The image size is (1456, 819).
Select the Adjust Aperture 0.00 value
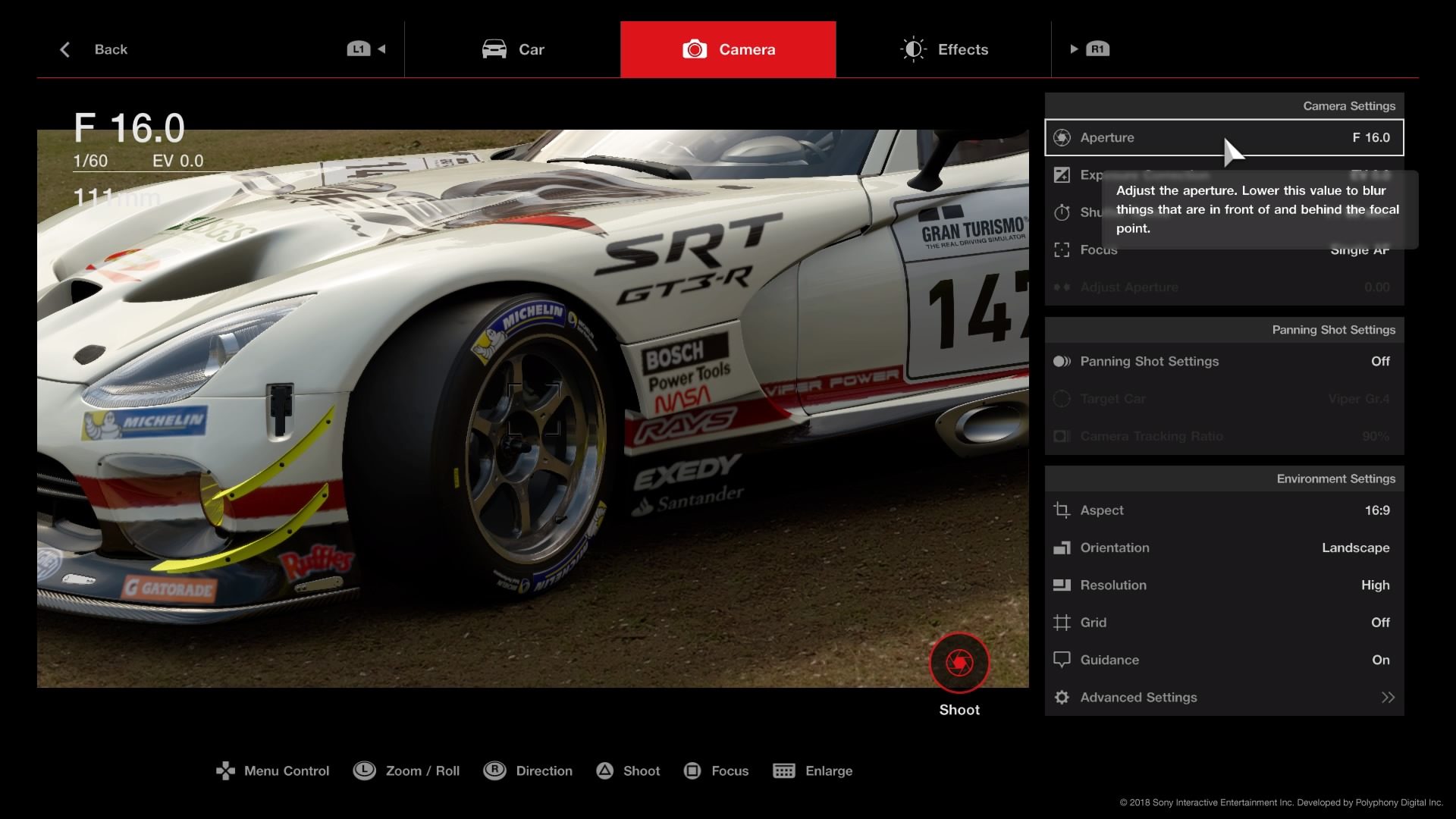(1377, 287)
